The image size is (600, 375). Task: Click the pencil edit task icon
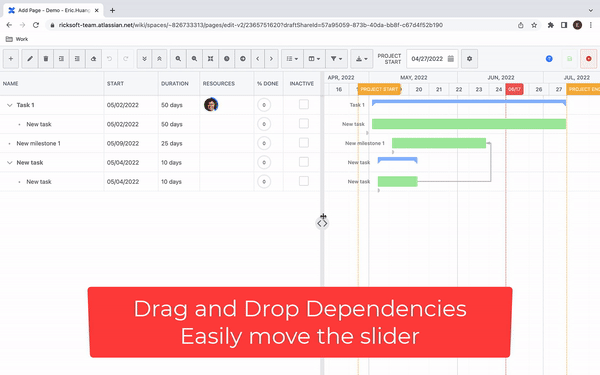pyautogui.click(x=30, y=59)
